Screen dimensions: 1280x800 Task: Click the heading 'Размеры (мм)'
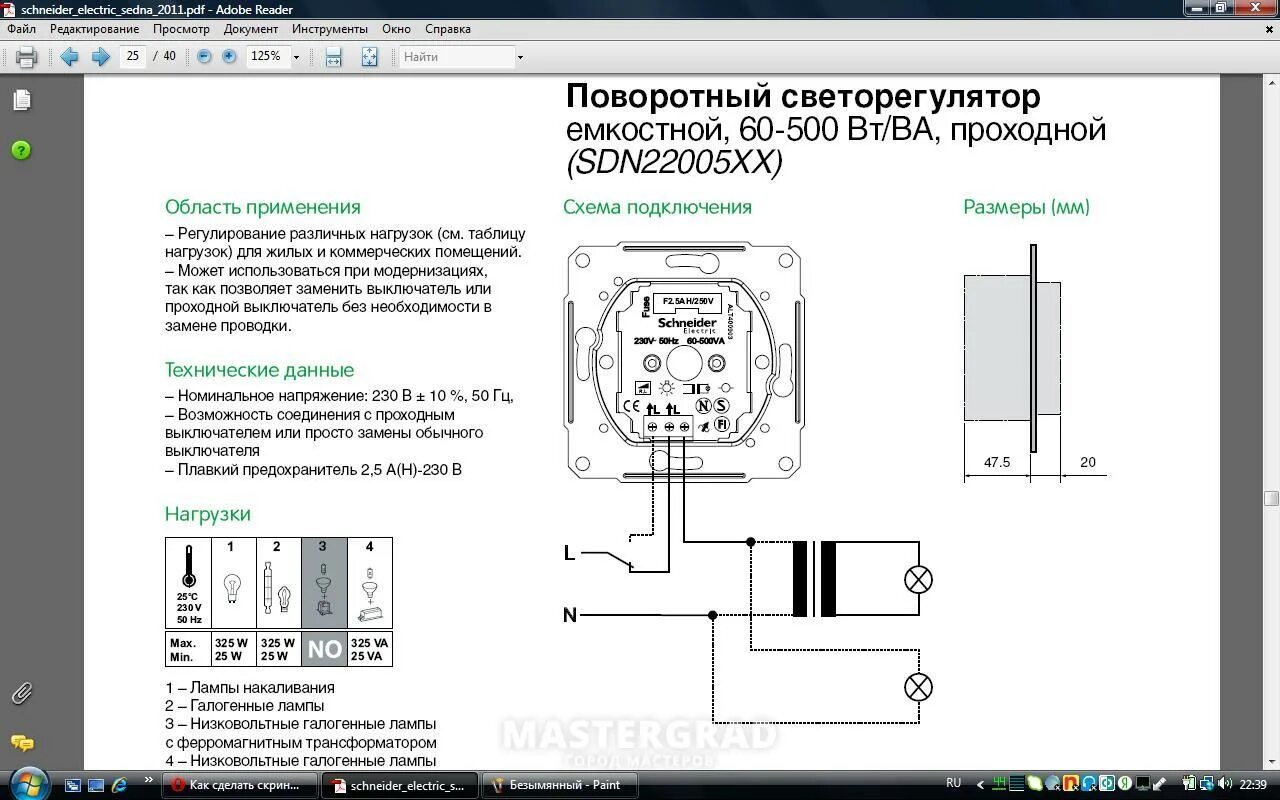pos(1026,207)
